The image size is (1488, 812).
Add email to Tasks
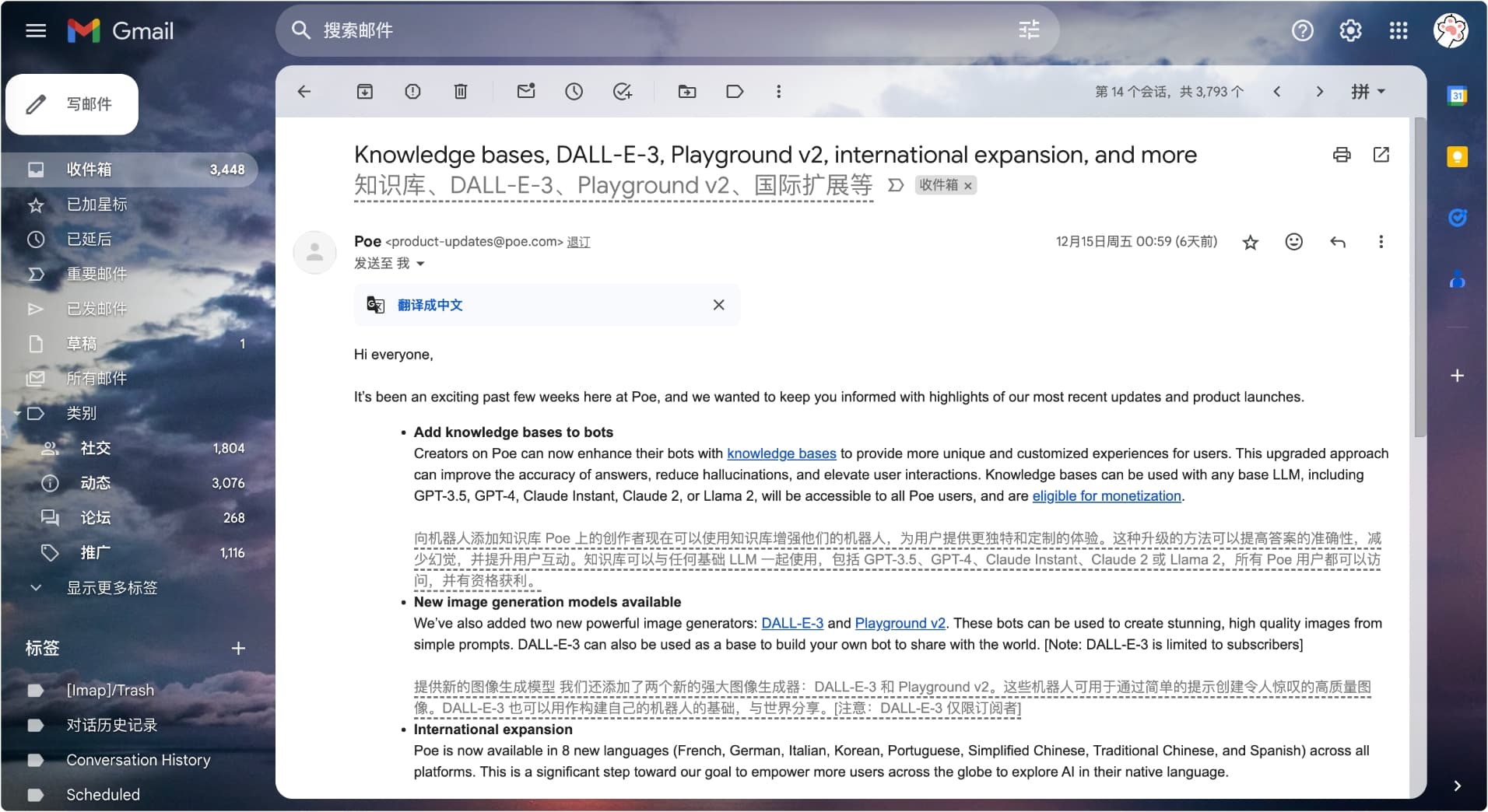tap(622, 92)
